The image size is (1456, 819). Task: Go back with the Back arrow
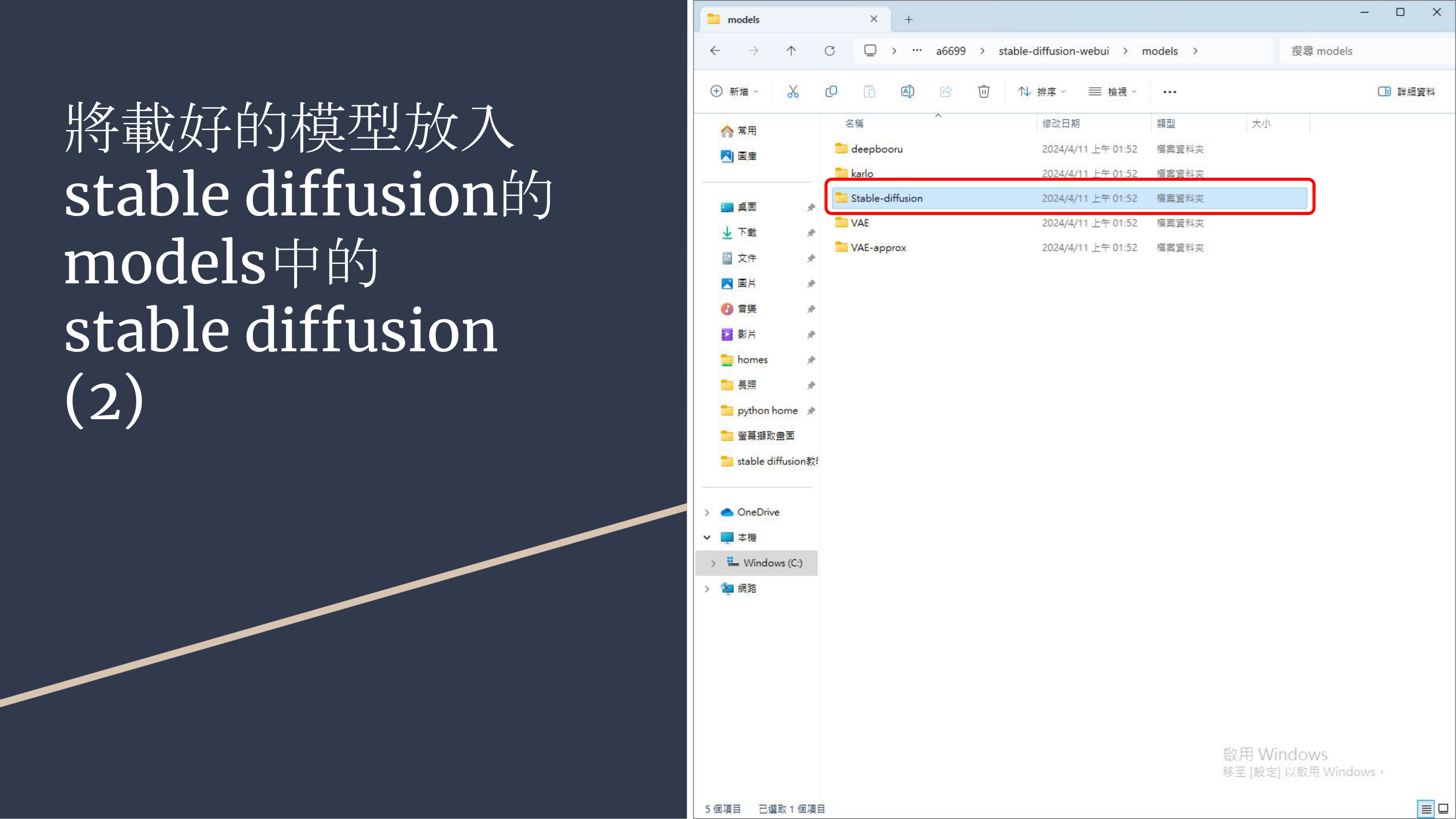click(715, 51)
